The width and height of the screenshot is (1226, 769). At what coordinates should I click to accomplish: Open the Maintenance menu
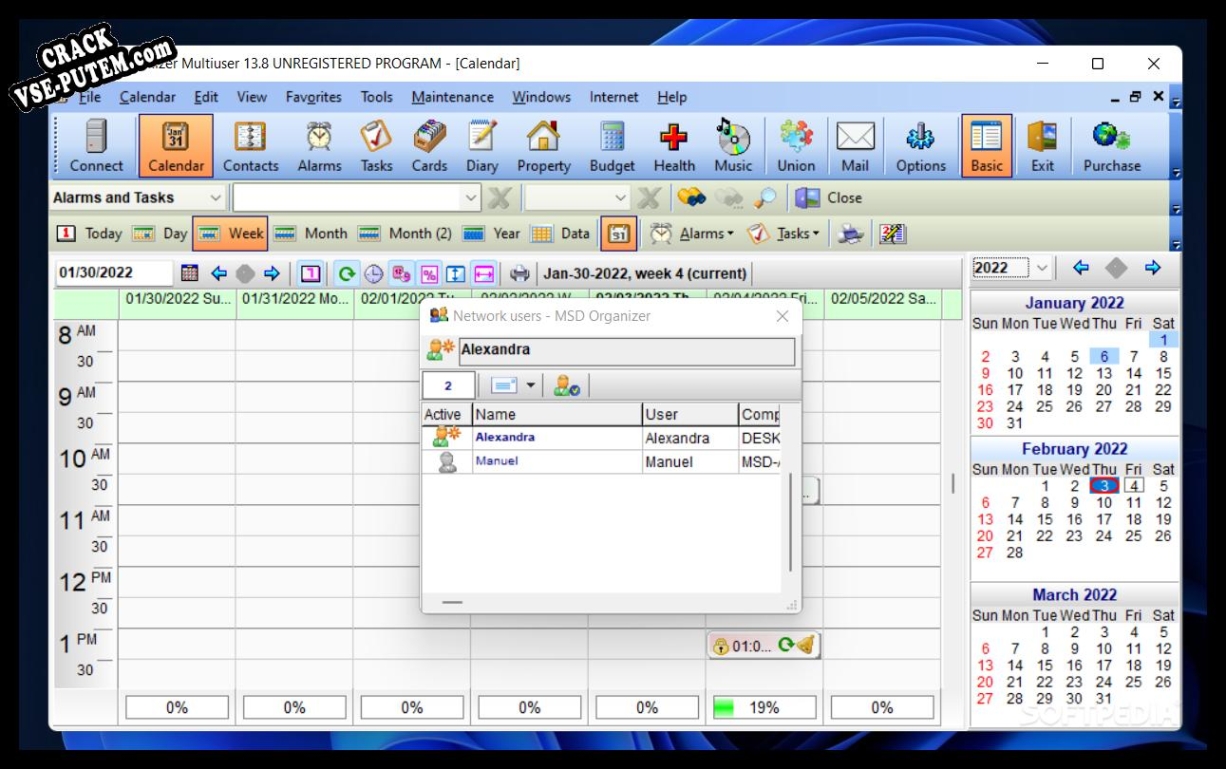[x=452, y=97]
